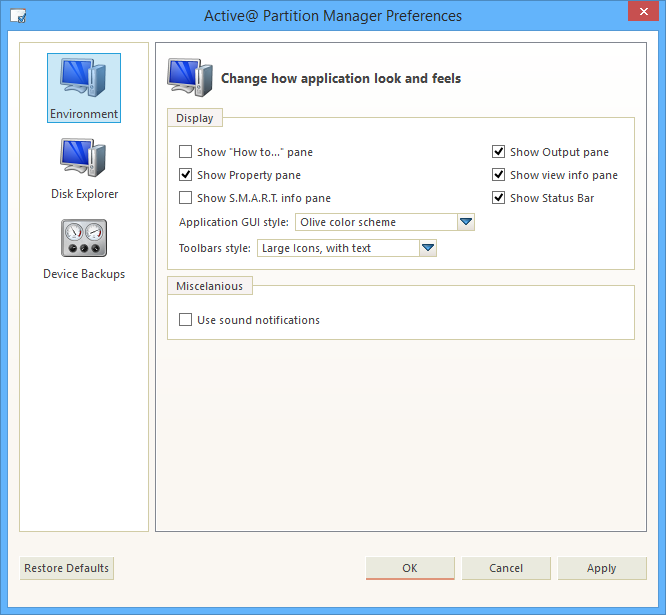Screen dimensions: 666x615
Task: Click the Miscelanious group label
Action: point(209,286)
